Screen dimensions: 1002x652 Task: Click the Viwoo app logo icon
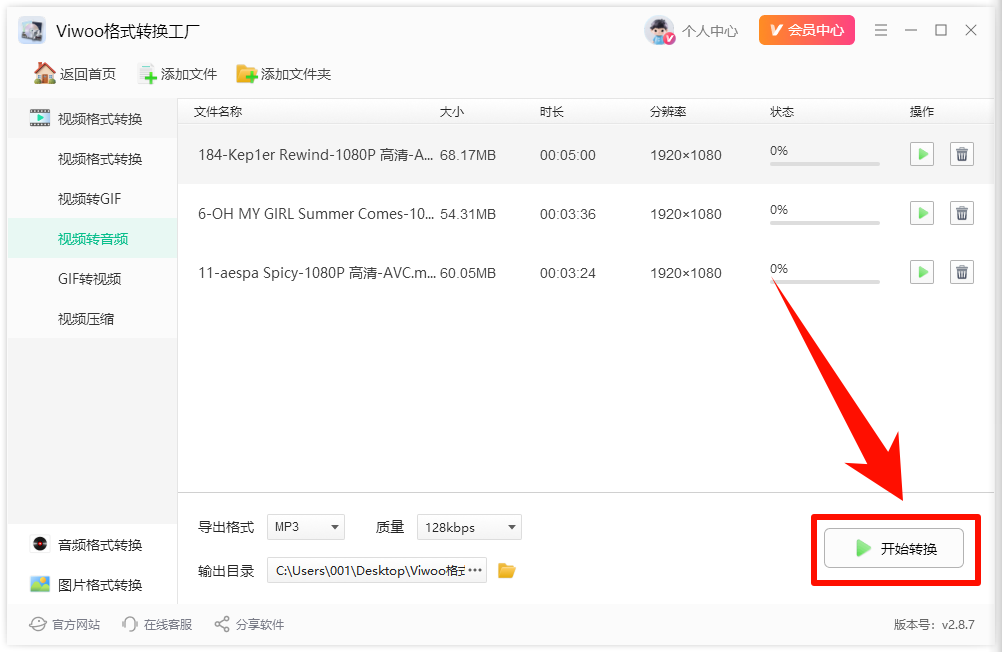pyautogui.click(x=32, y=30)
